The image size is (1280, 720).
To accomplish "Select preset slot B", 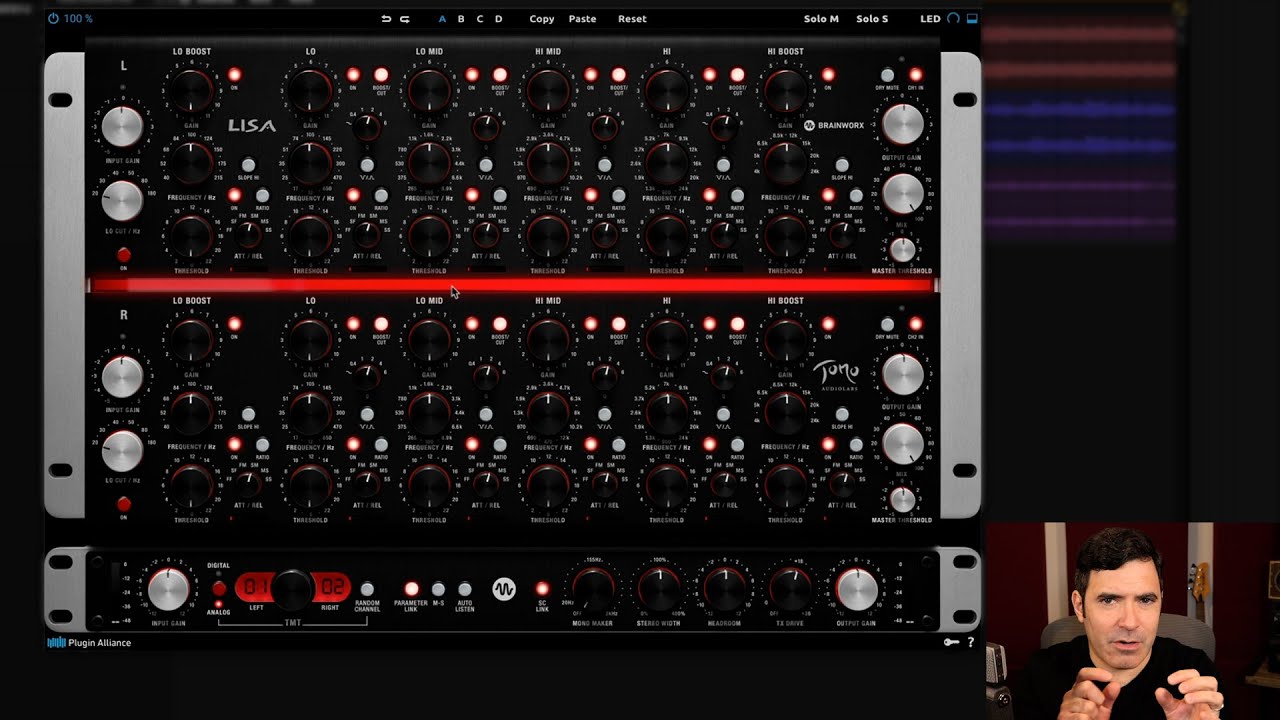I will point(461,19).
